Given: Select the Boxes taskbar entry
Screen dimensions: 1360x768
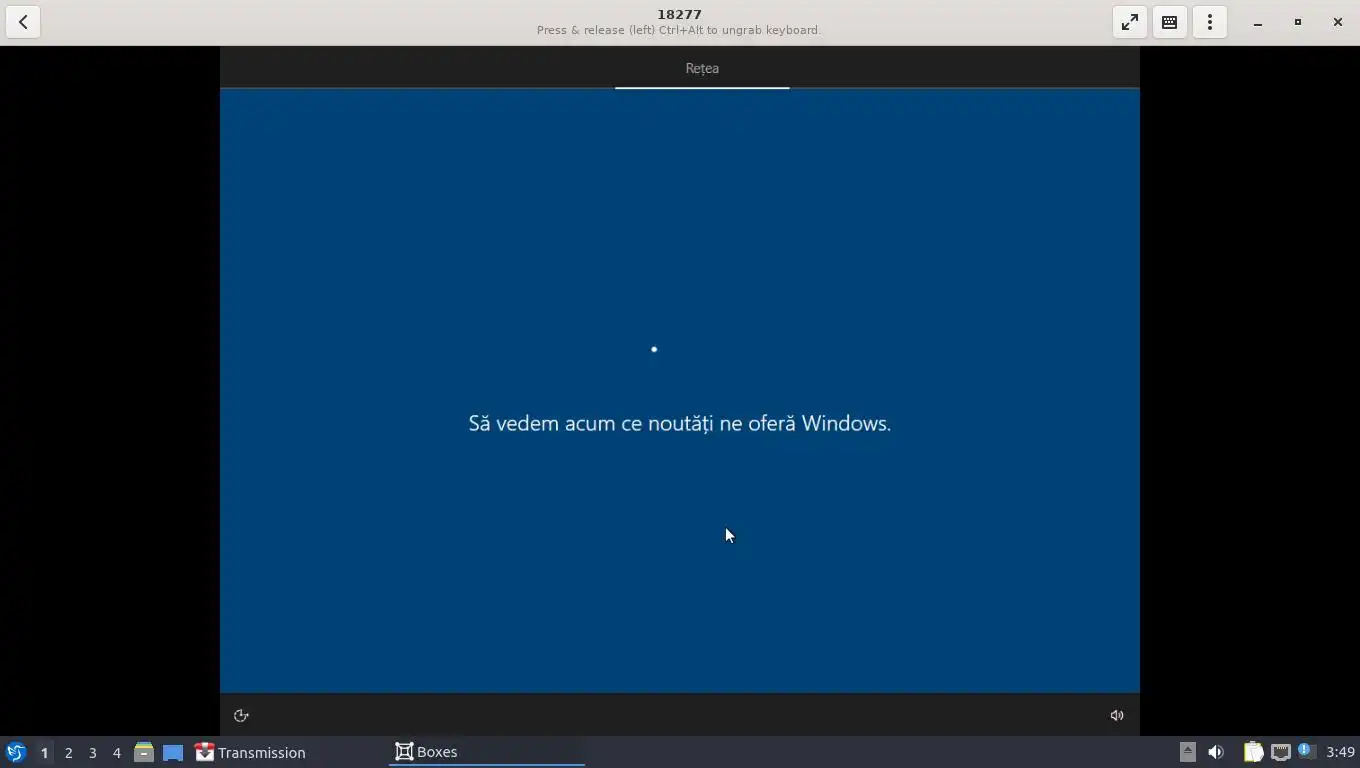Looking at the screenshot, I should [486, 752].
